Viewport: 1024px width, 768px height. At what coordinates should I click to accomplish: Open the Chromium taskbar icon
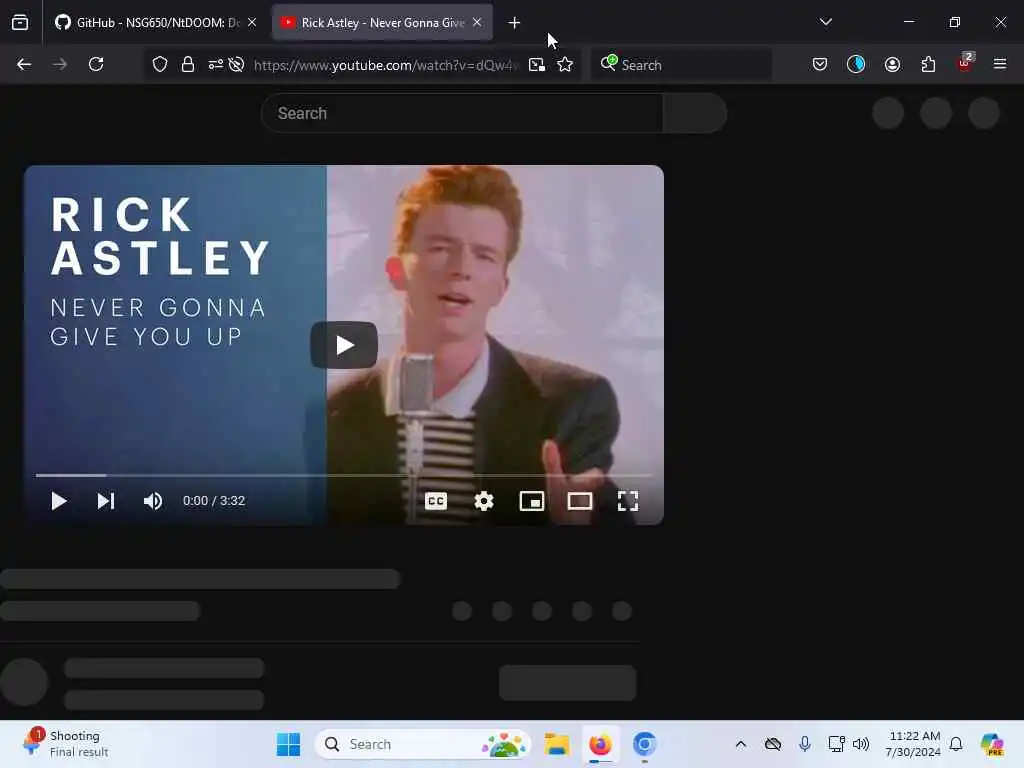coord(644,744)
